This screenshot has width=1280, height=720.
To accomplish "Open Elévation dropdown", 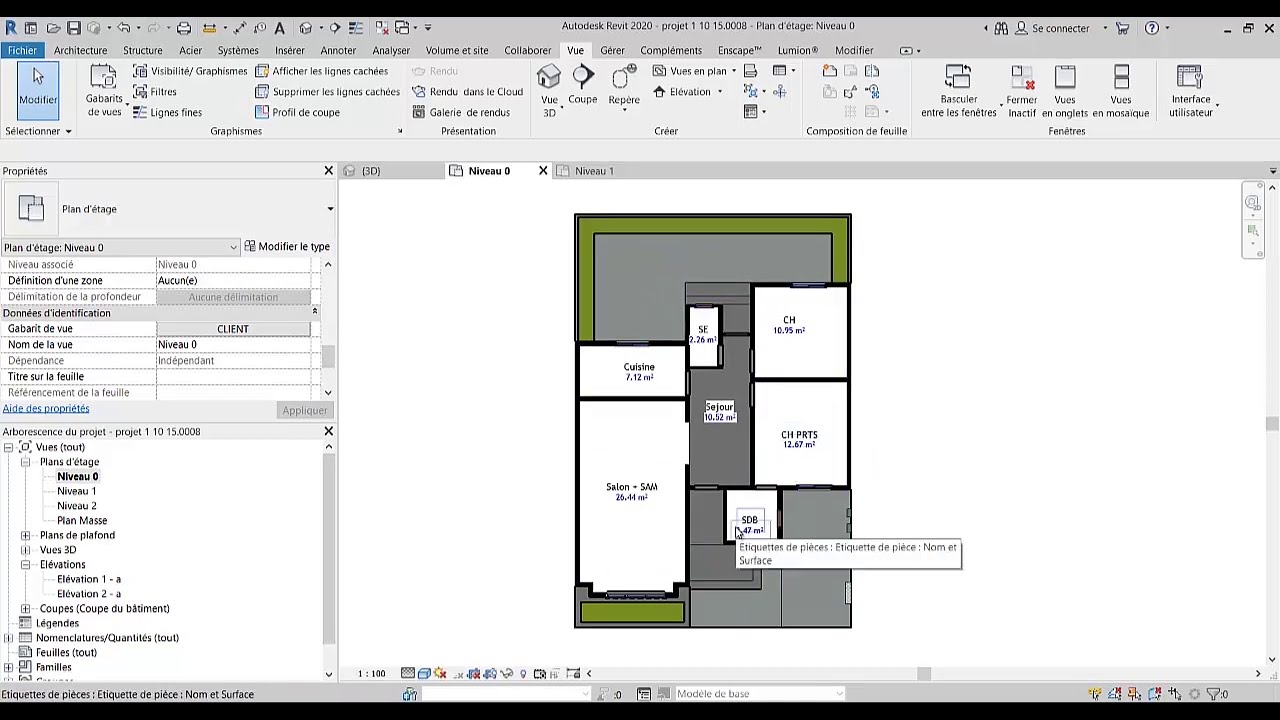I will click(688, 92).
